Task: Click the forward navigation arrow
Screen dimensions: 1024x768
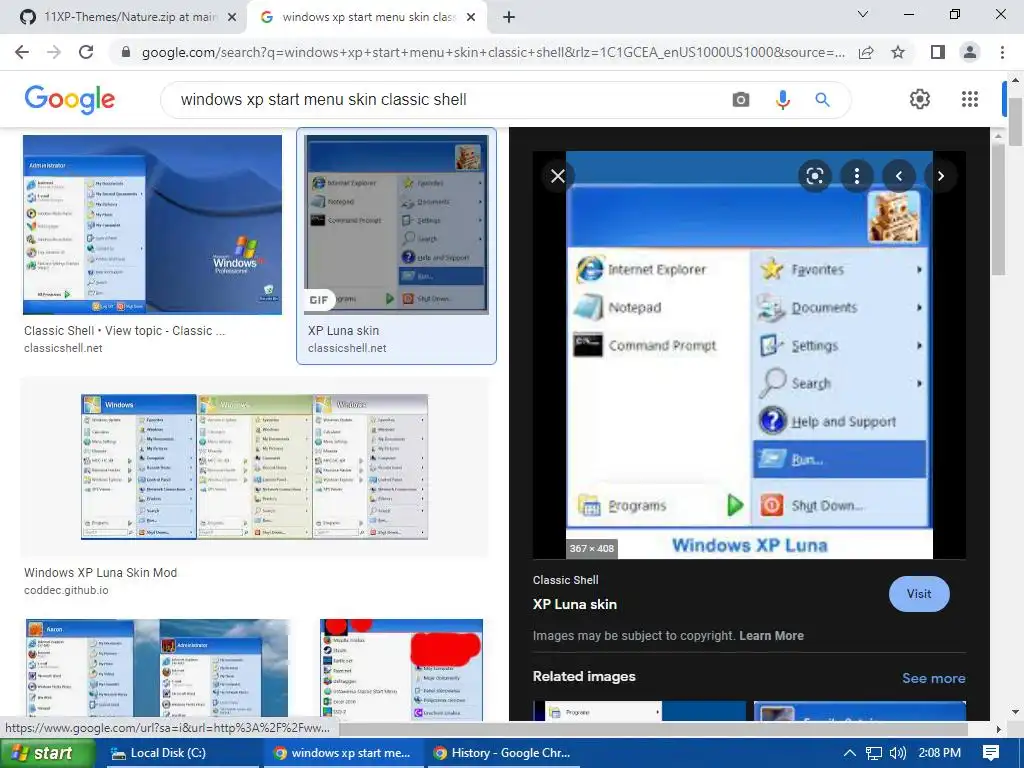Action: (54, 52)
